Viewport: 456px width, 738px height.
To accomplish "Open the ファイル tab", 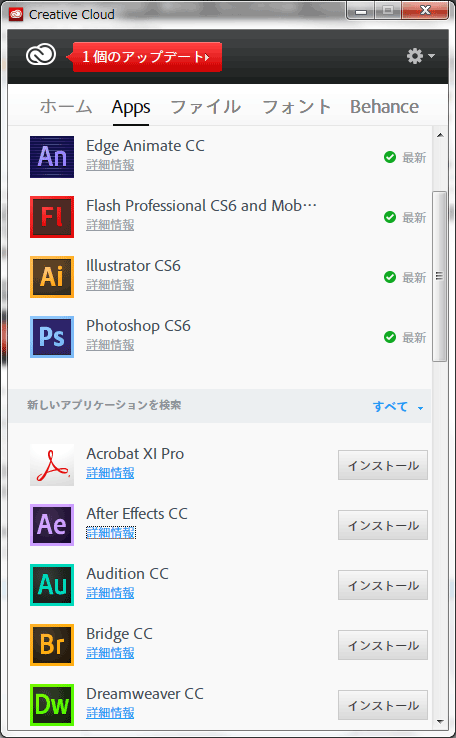I will [x=206, y=107].
